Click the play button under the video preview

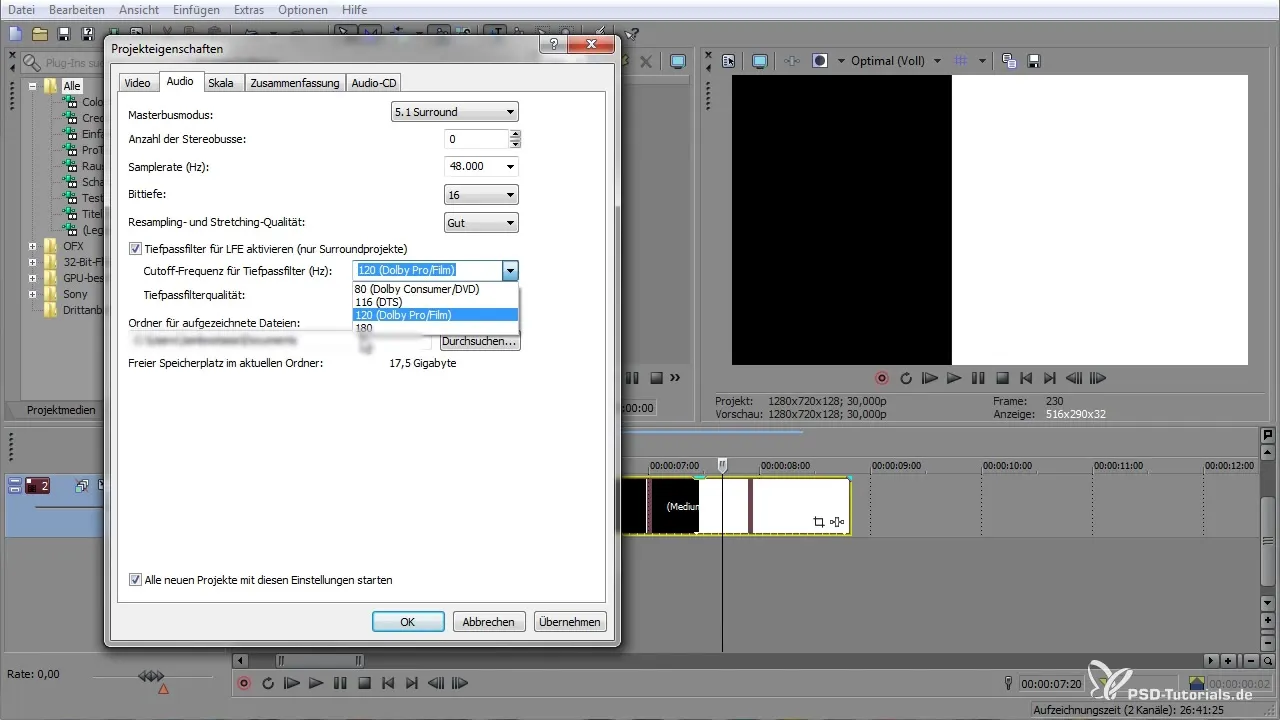pyautogui.click(x=954, y=378)
